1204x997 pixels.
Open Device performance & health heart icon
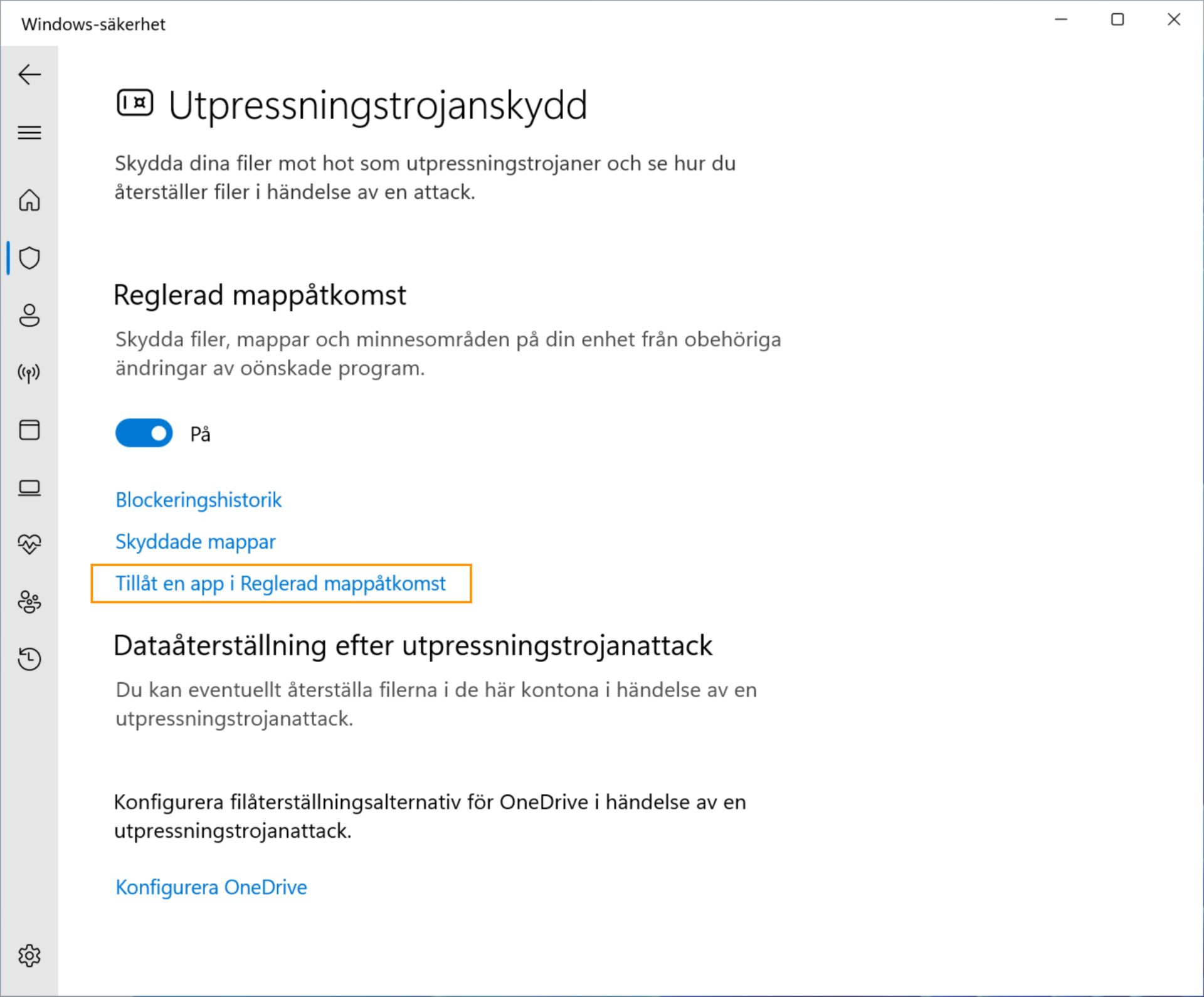(29, 544)
